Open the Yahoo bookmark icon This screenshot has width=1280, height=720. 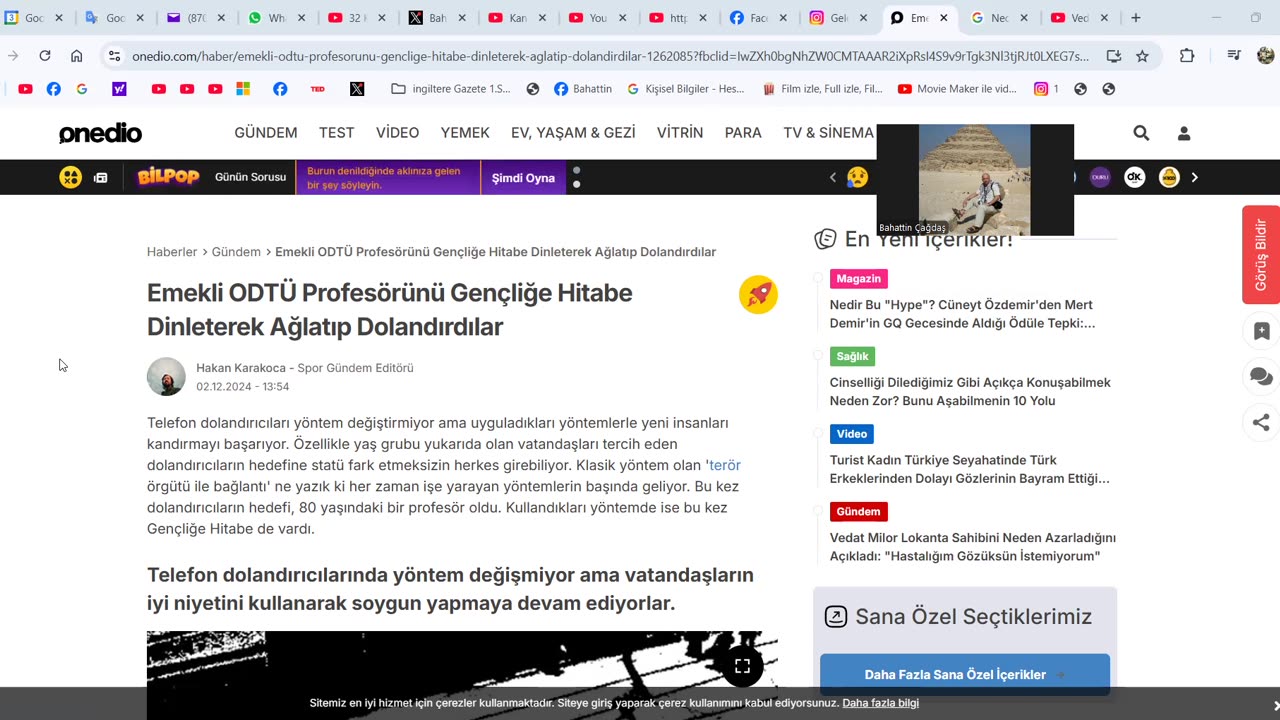click(119, 89)
